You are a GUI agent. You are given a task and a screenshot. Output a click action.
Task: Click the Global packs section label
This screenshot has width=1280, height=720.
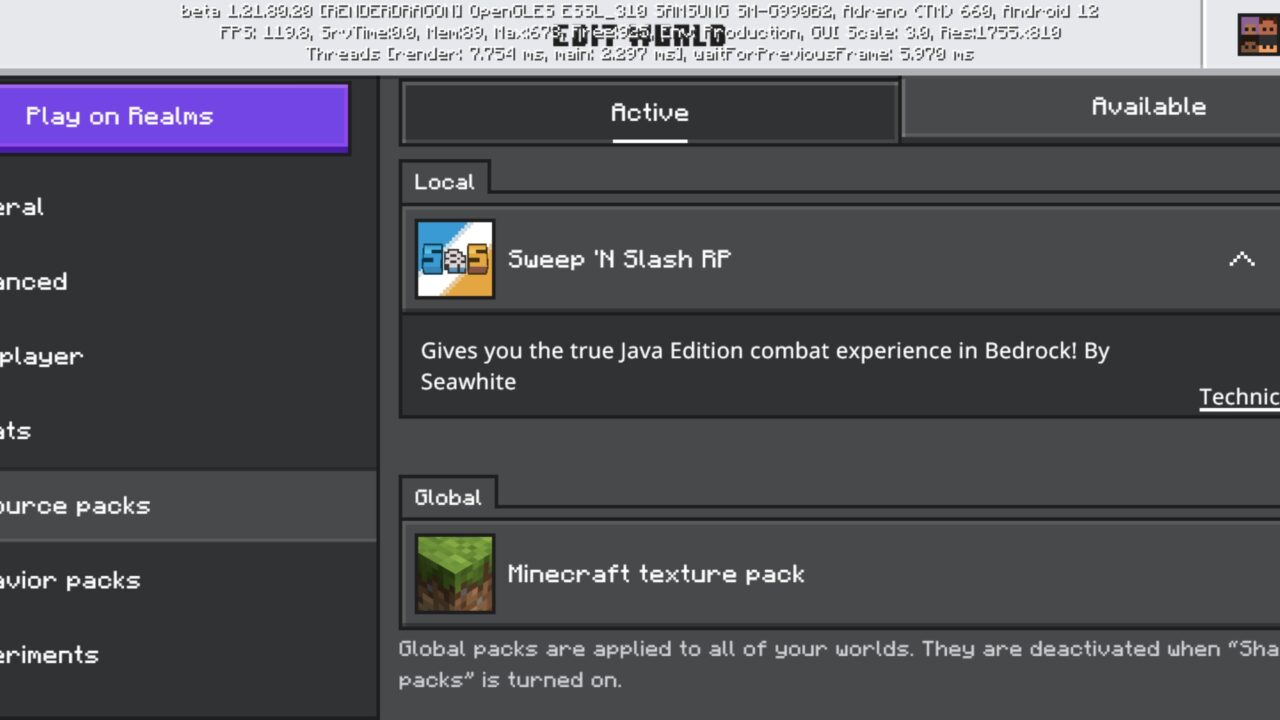pyautogui.click(x=447, y=497)
